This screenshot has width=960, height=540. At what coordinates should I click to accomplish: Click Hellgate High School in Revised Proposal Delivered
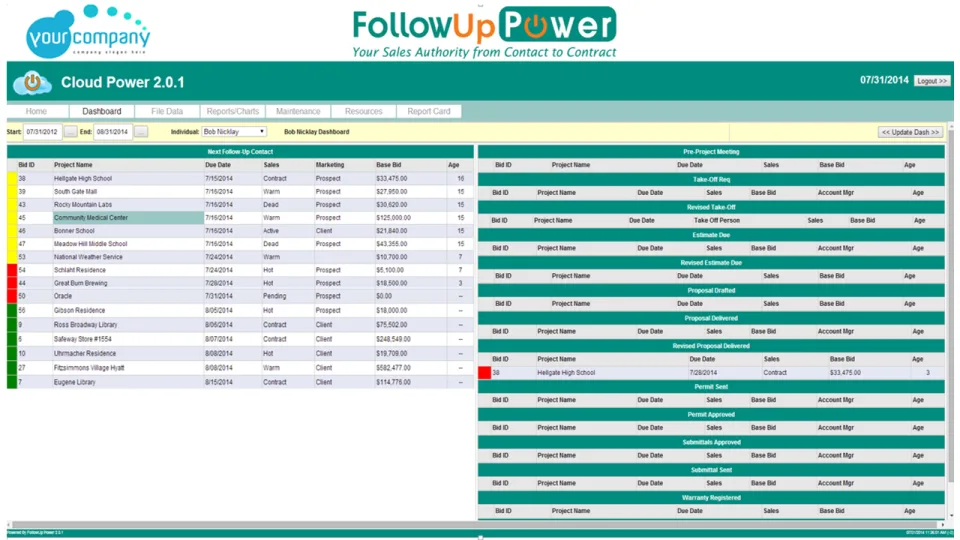(566, 372)
